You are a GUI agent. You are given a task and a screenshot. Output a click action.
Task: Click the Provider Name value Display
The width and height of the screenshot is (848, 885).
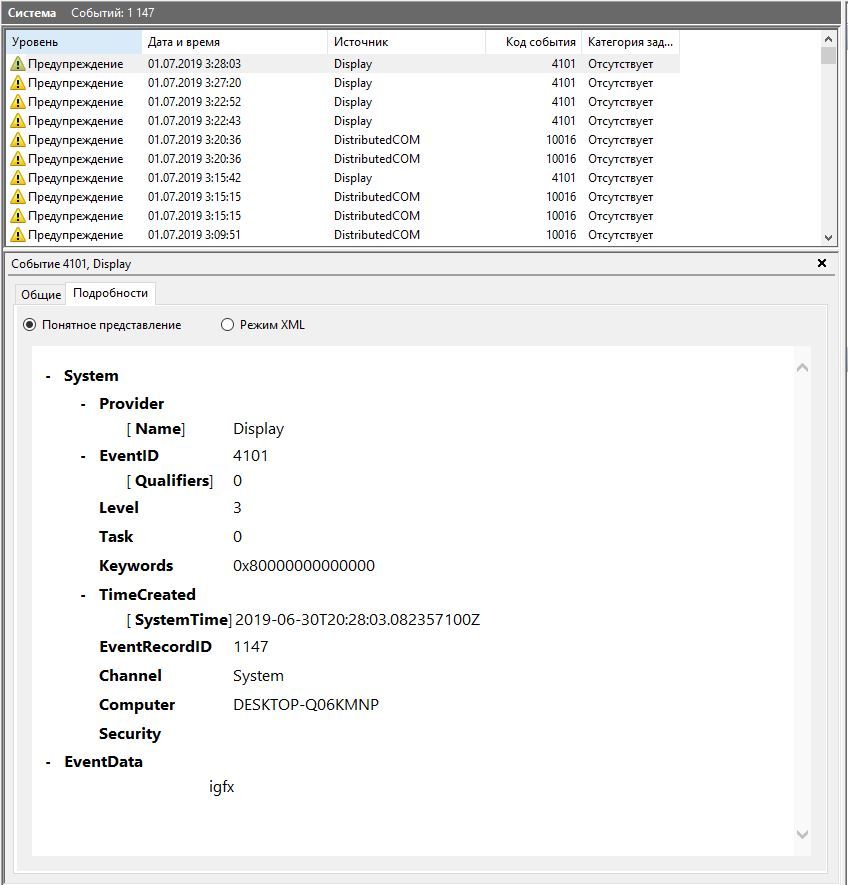258,430
